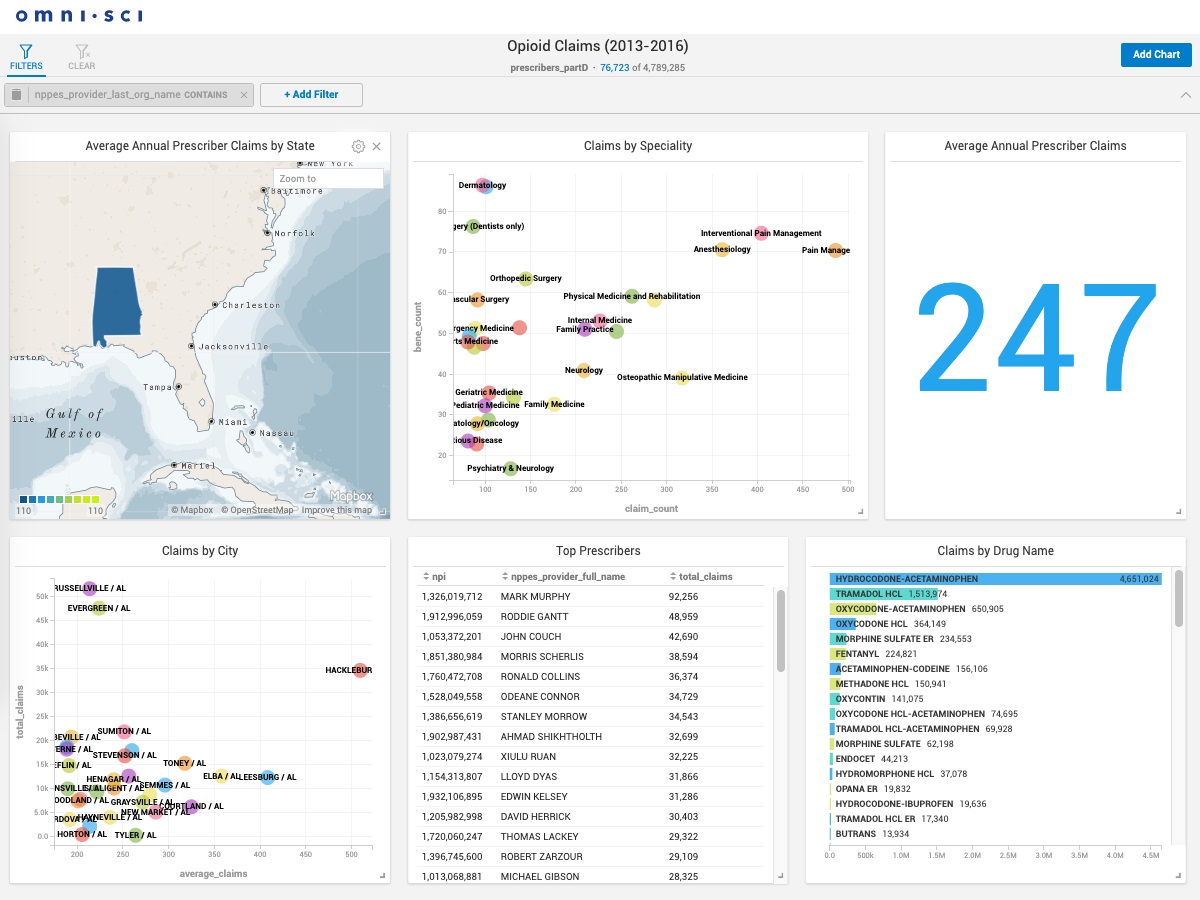Click the Add Chart button
Image resolution: width=1200 pixels, height=900 pixels.
tap(1155, 54)
